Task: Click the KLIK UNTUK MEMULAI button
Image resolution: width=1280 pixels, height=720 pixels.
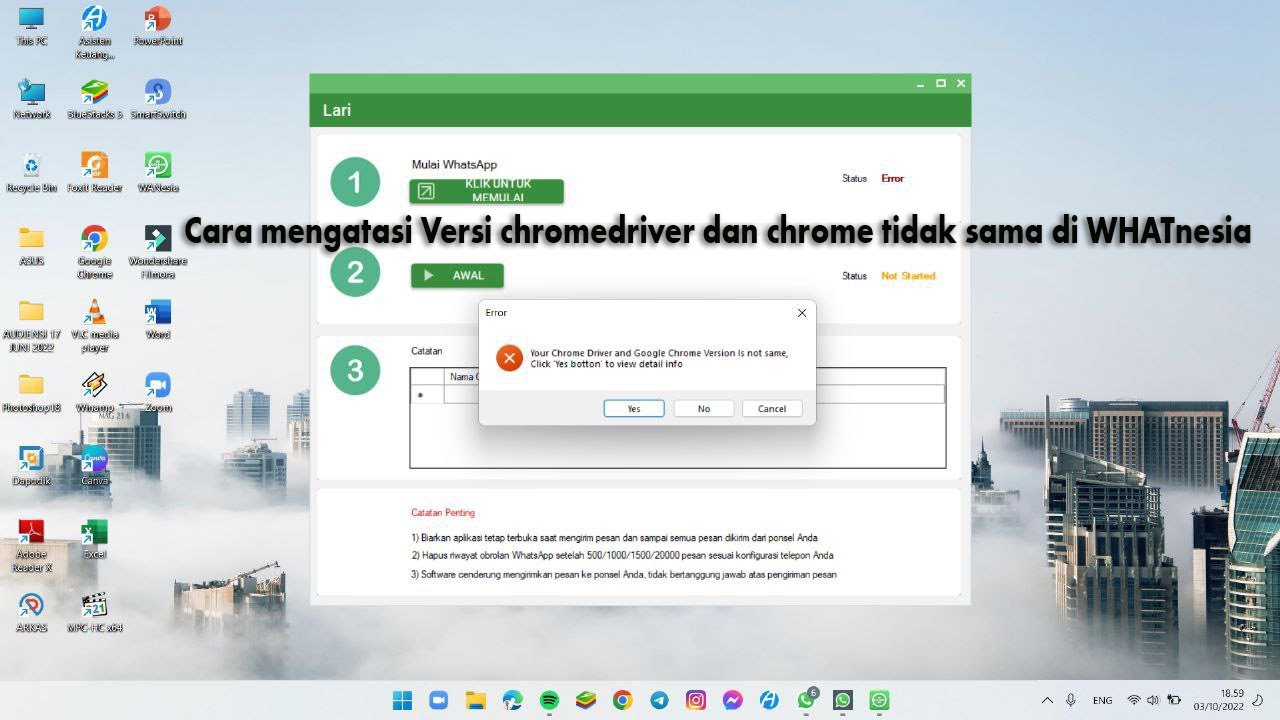Action: point(486,191)
